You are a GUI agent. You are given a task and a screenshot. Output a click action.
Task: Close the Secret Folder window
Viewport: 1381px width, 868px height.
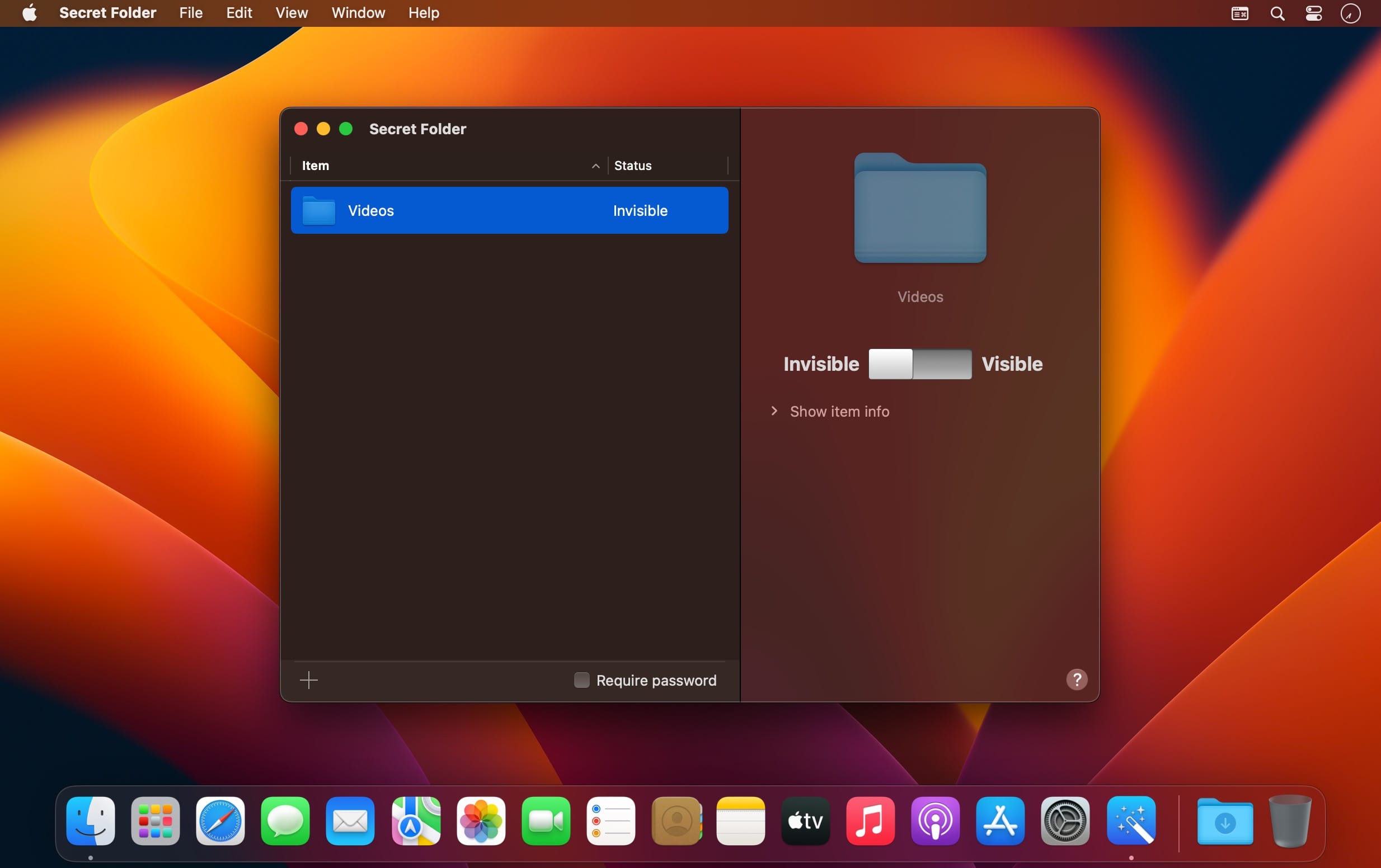tap(301, 129)
